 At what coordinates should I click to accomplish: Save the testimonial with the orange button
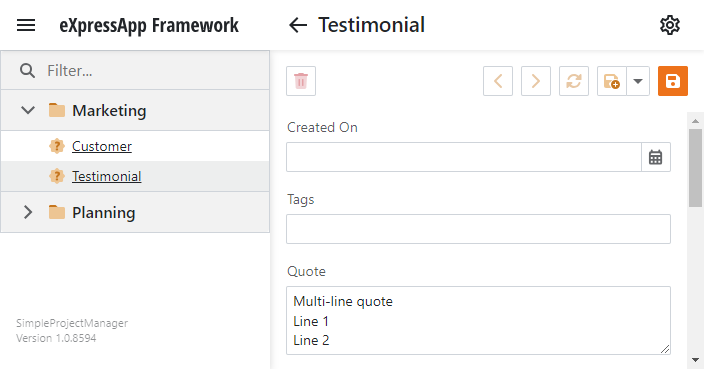point(673,81)
